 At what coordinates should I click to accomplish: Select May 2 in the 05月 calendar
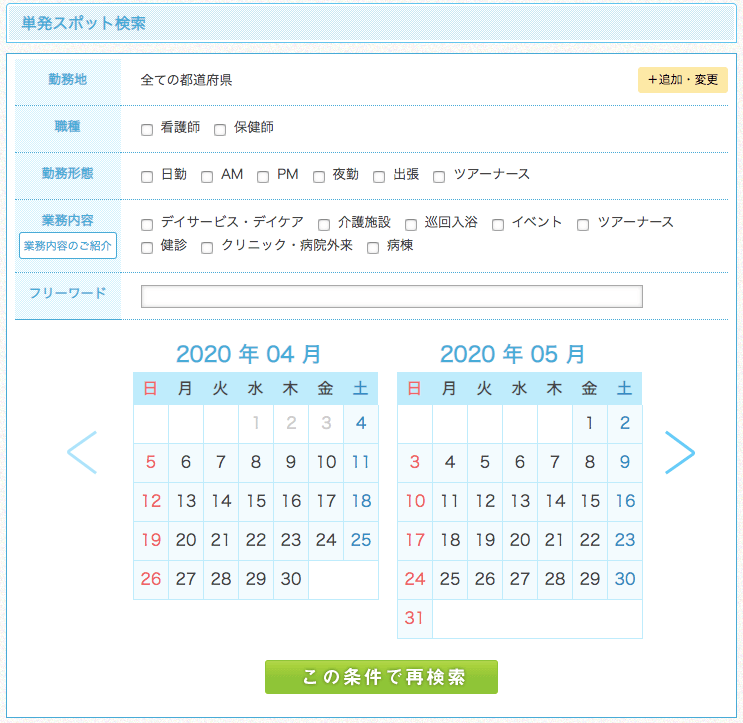pyautogui.click(x=625, y=424)
